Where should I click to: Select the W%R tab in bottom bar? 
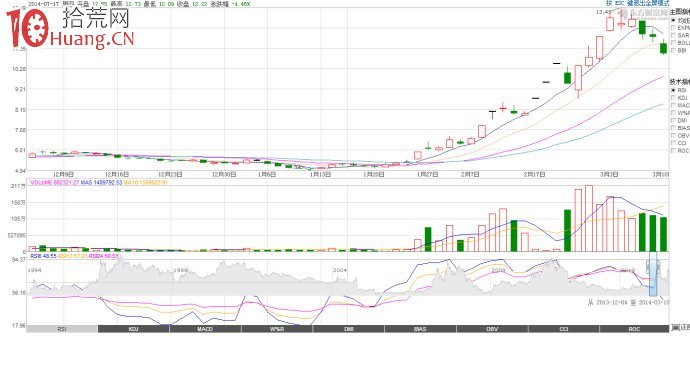point(277,329)
